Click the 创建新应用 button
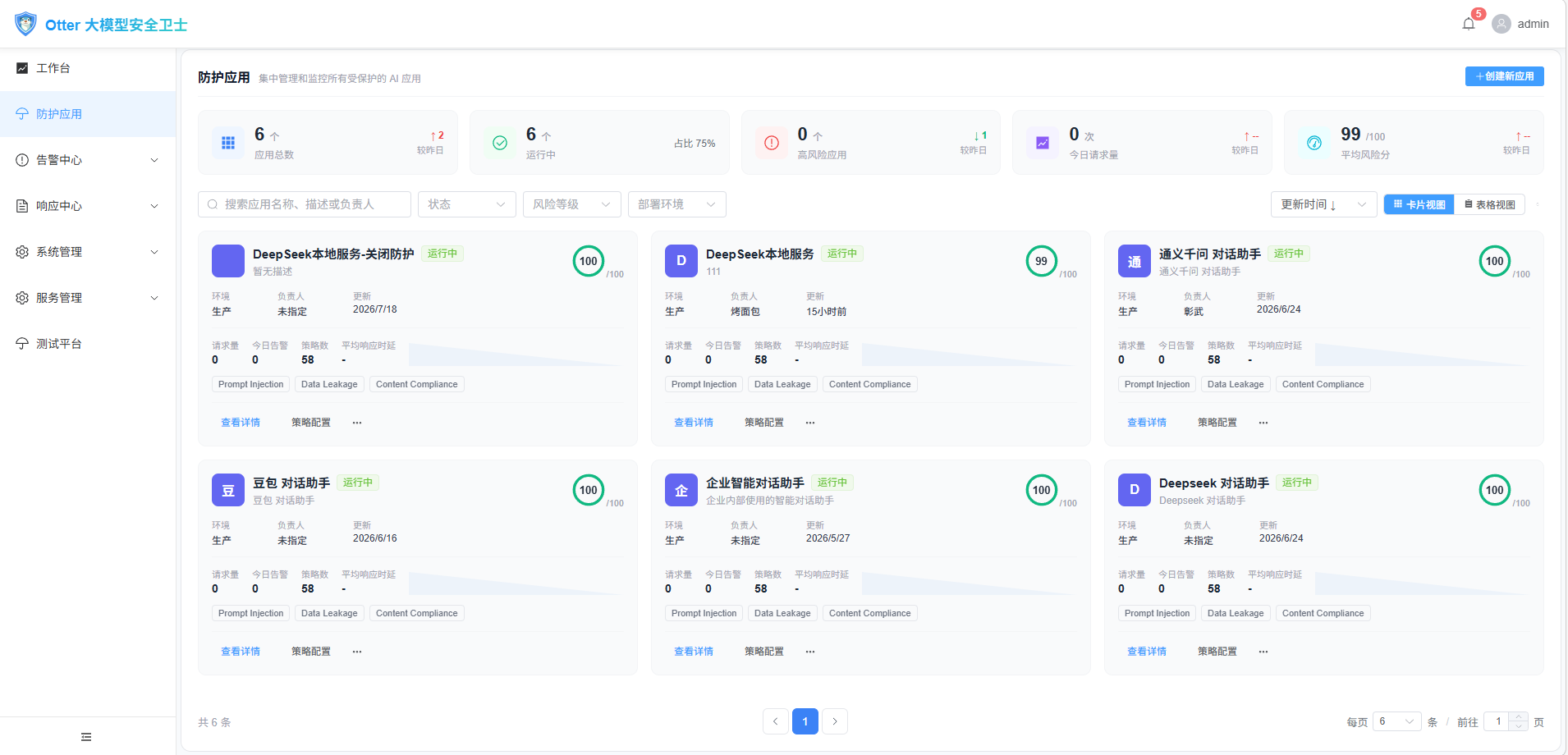This screenshot has width=1568, height=755. pos(1505,76)
